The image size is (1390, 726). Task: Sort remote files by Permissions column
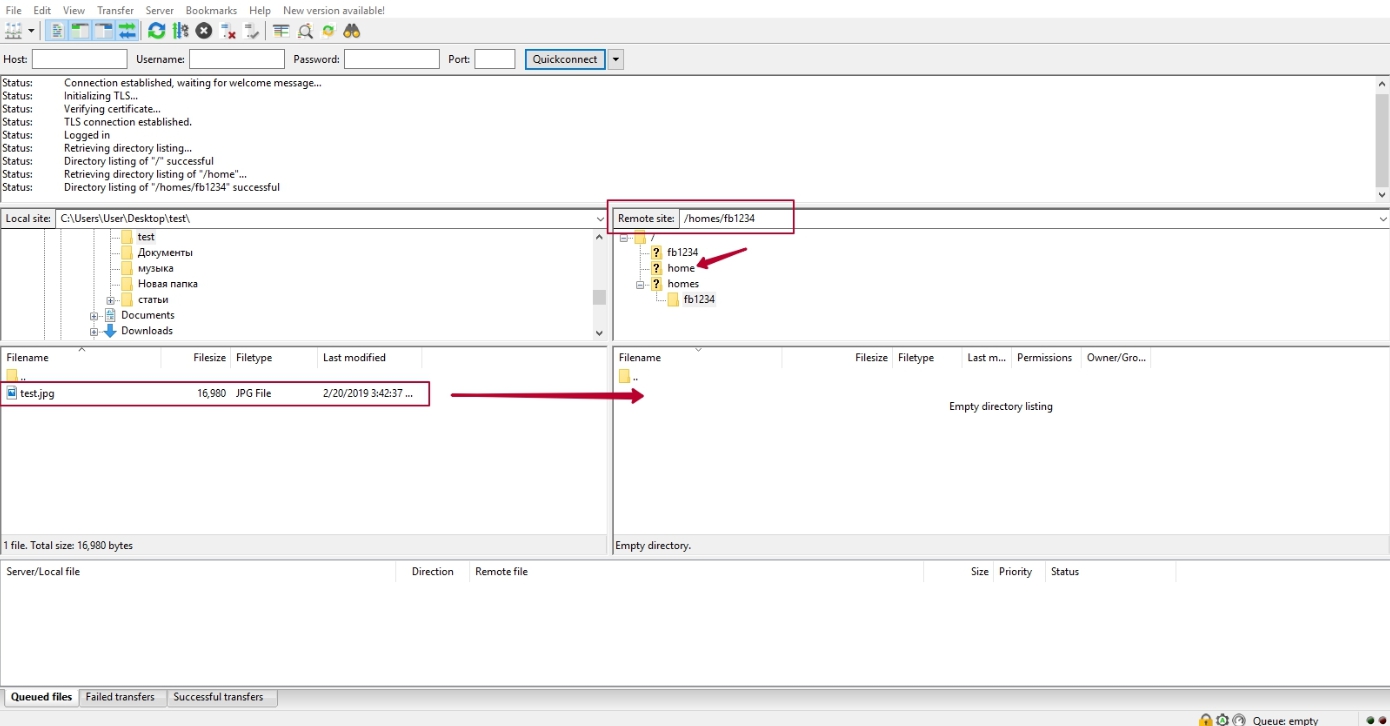[x=1044, y=357]
